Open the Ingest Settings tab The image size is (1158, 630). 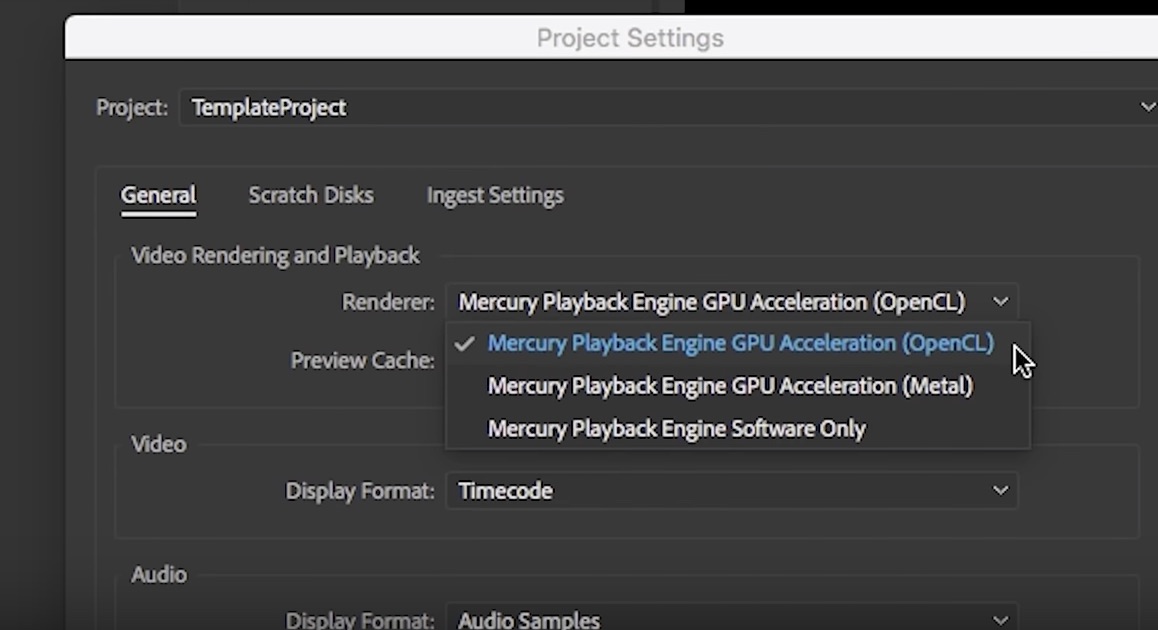click(495, 195)
